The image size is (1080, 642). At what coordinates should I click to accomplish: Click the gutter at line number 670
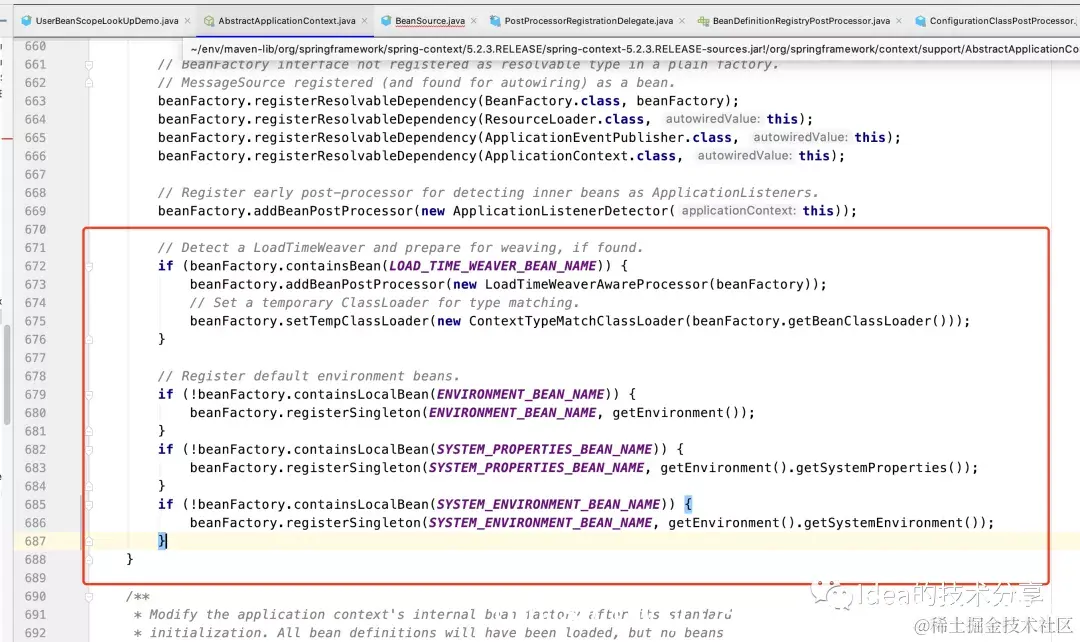(35, 229)
